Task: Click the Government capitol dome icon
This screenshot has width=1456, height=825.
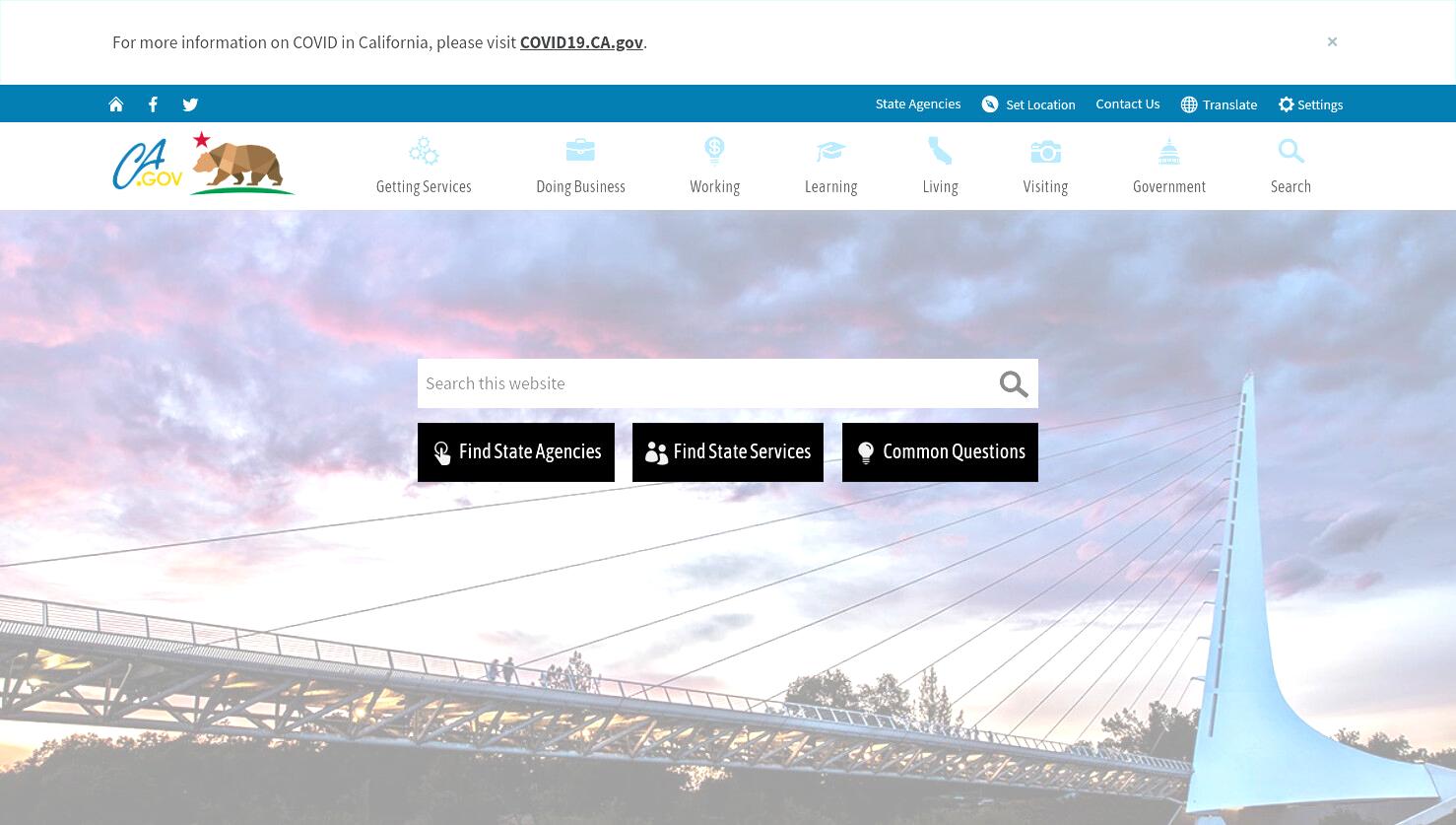Action: click(1169, 151)
